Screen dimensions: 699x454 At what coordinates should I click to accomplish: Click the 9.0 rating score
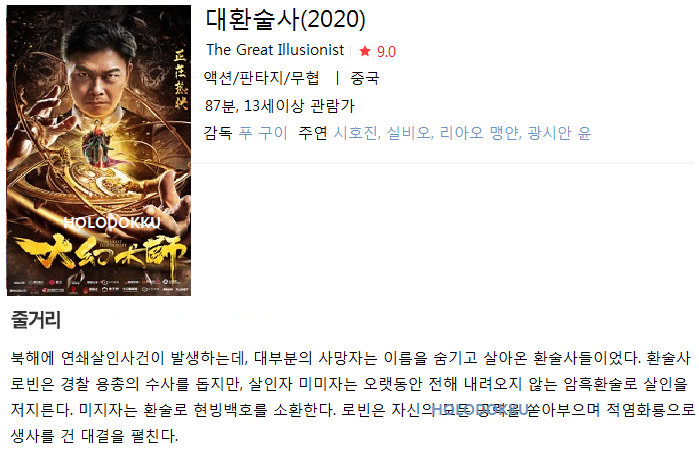pyautogui.click(x=386, y=52)
